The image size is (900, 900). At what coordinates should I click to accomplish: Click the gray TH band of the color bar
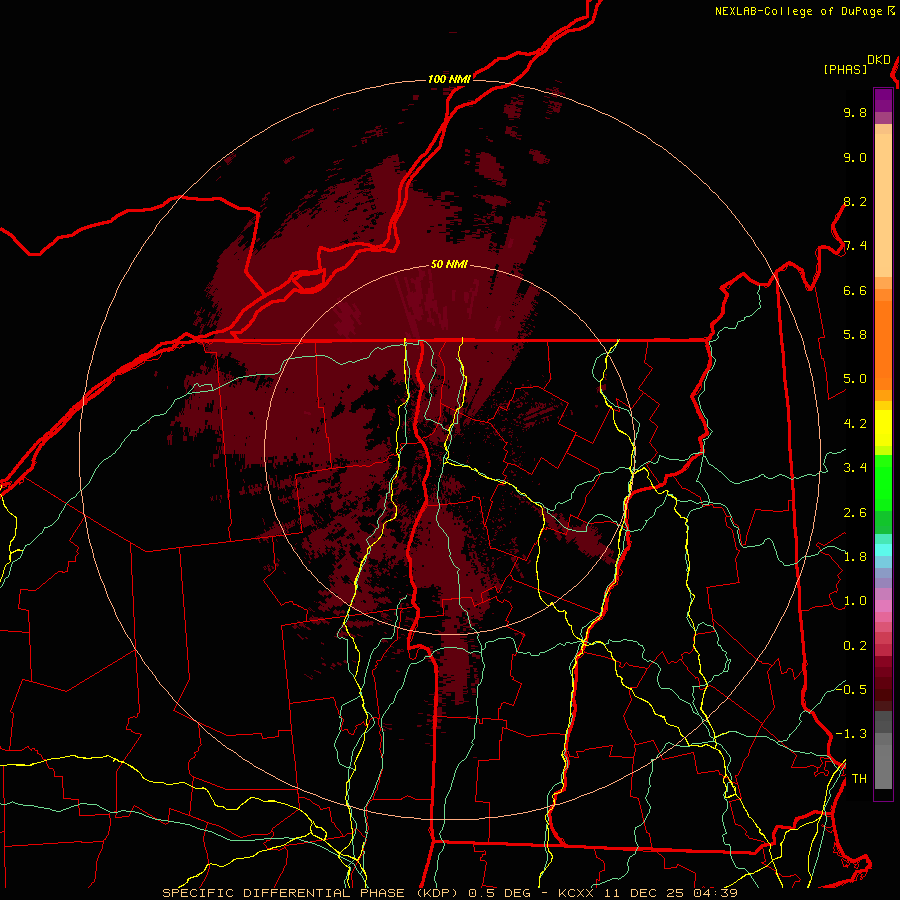pos(883,761)
